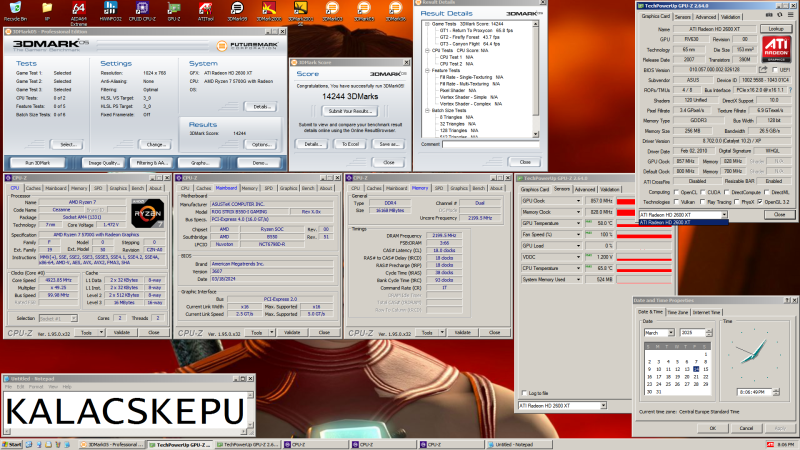Open the Start menu

click(x=12, y=445)
